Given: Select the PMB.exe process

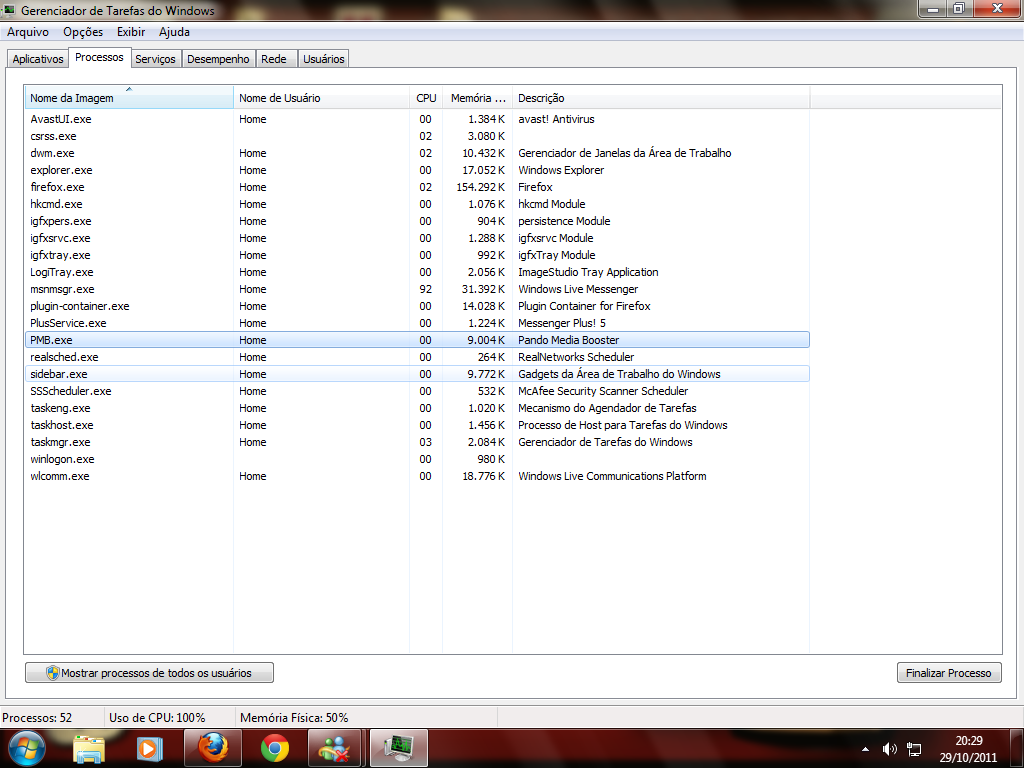Looking at the screenshot, I should [x=417, y=340].
